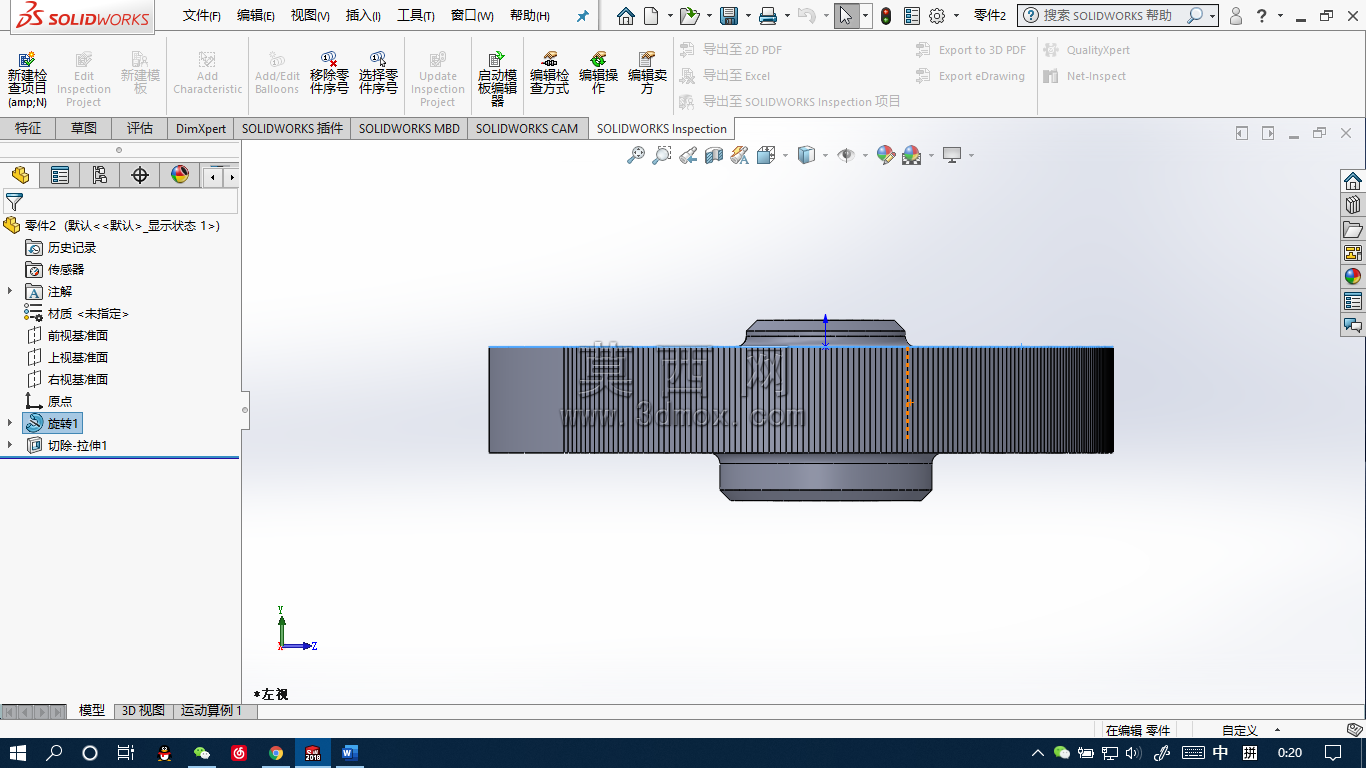Choose the Select Balloons tool (选择零件序号)
The width and height of the screenshot is (1366, 768).
coord(378,73)
